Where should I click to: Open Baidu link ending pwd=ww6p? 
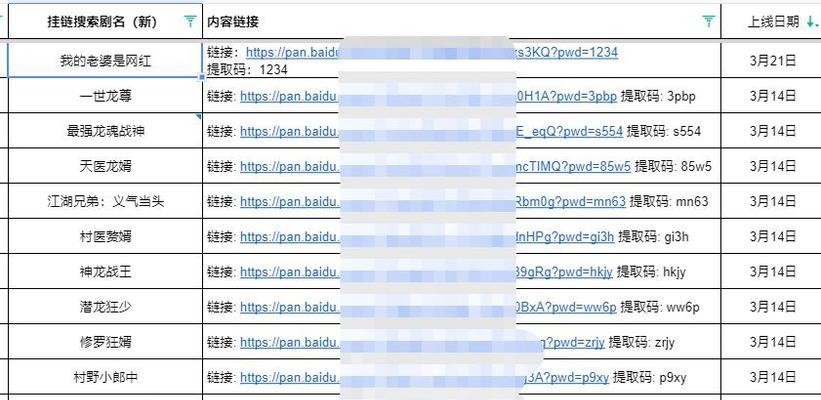pyautogui.click(x=428, y=307)
